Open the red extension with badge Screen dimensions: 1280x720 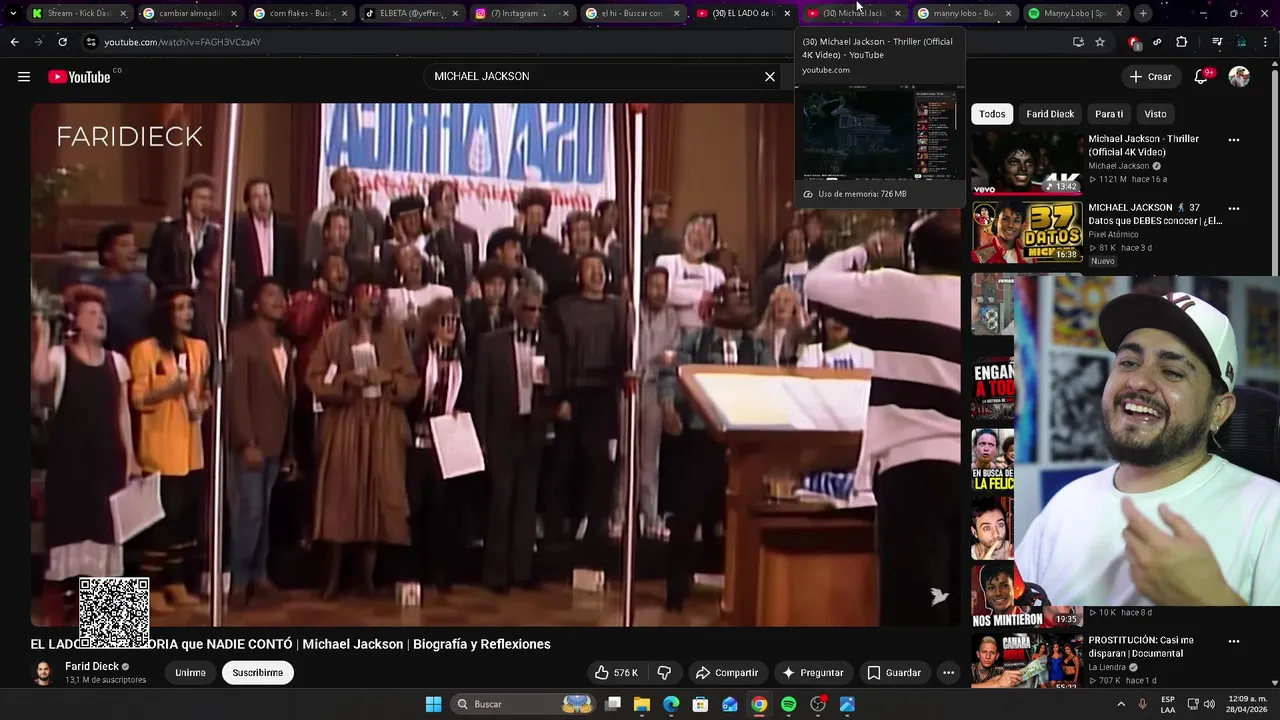(1134, 42)
